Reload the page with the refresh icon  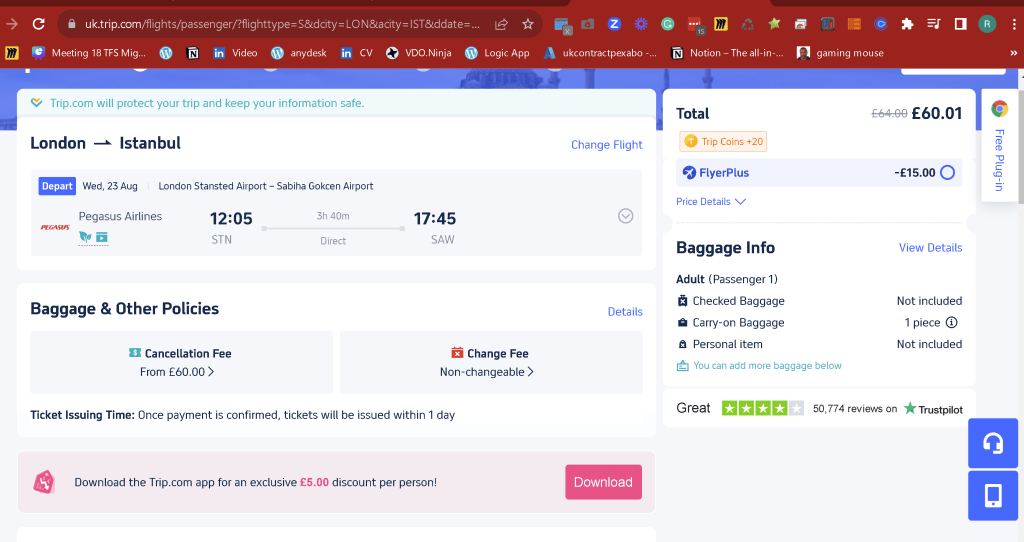pos(39,24)
